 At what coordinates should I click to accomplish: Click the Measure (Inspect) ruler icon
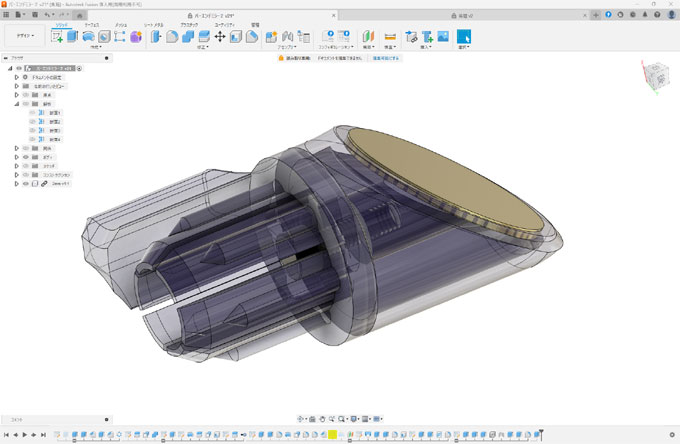point(390,37)
